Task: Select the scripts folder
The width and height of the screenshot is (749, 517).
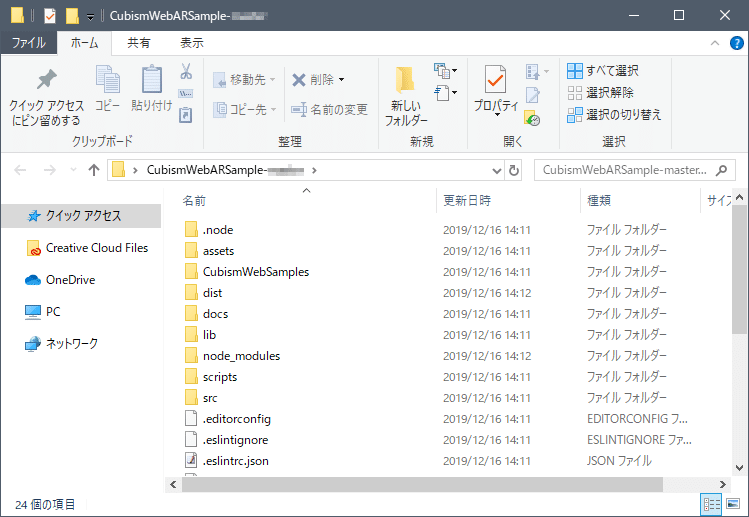Action: (211, 377)
